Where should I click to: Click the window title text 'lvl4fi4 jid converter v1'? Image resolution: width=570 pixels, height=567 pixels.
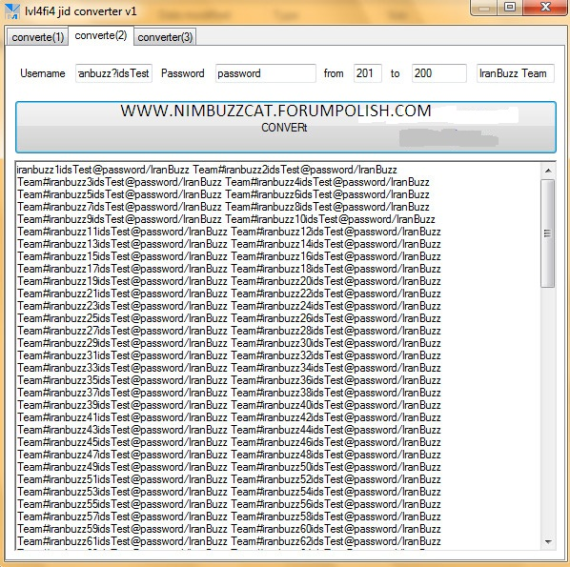click(81, 11)
